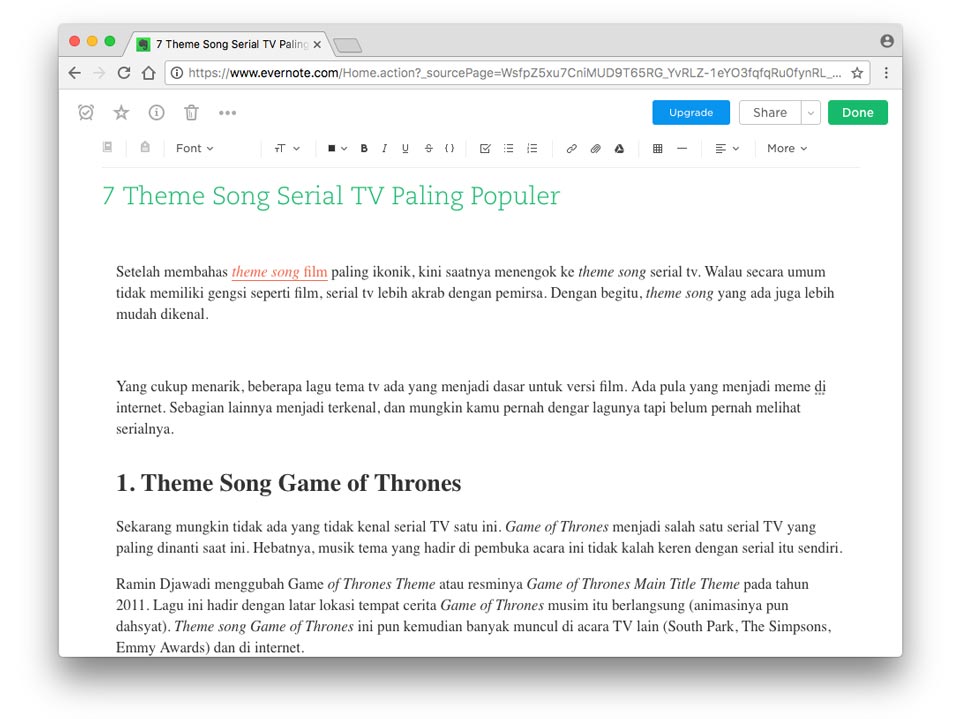Open note info icon

(x=157, y=113)
